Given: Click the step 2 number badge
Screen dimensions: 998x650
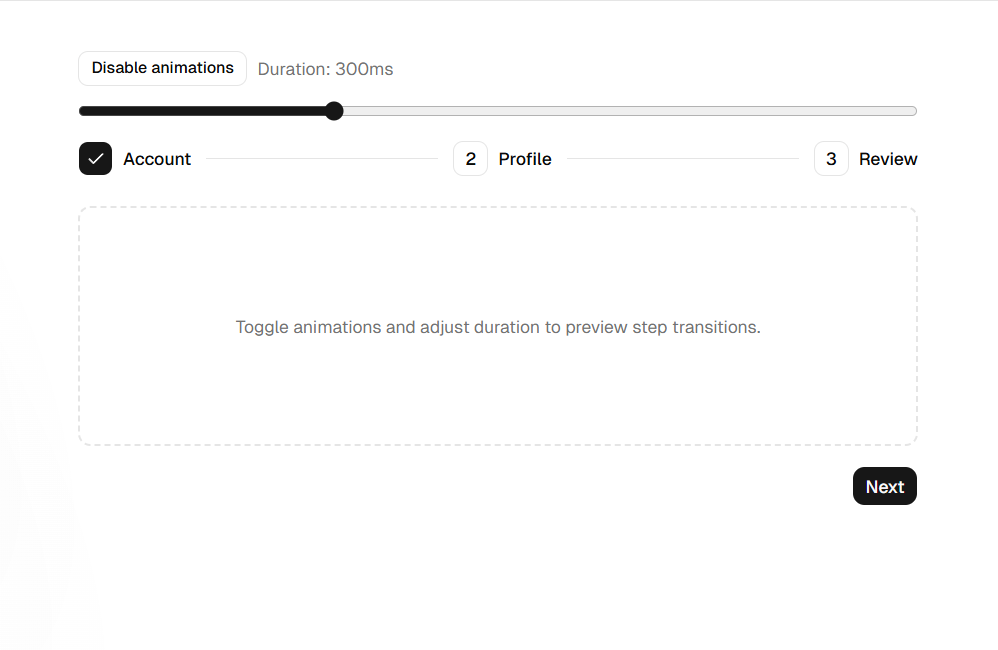Looking at the screenshot, I should click(x=470, y=159).
